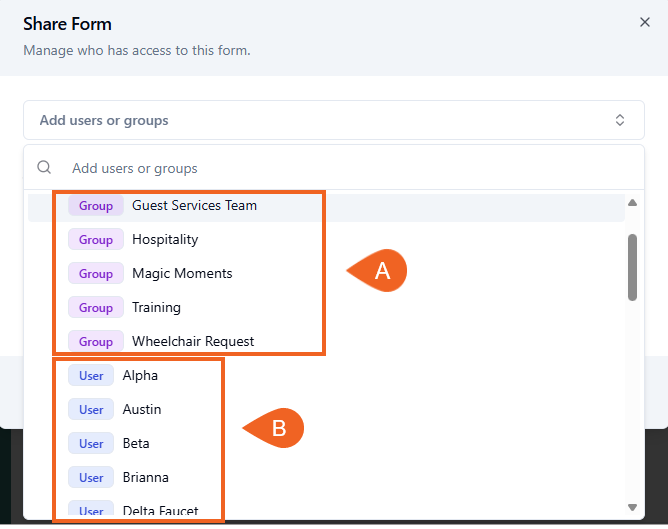The width and height of the screenshot is (668, 529).
Task: Select user Alpha from the list
Action: pyautogui.click(x=140, y=376)
